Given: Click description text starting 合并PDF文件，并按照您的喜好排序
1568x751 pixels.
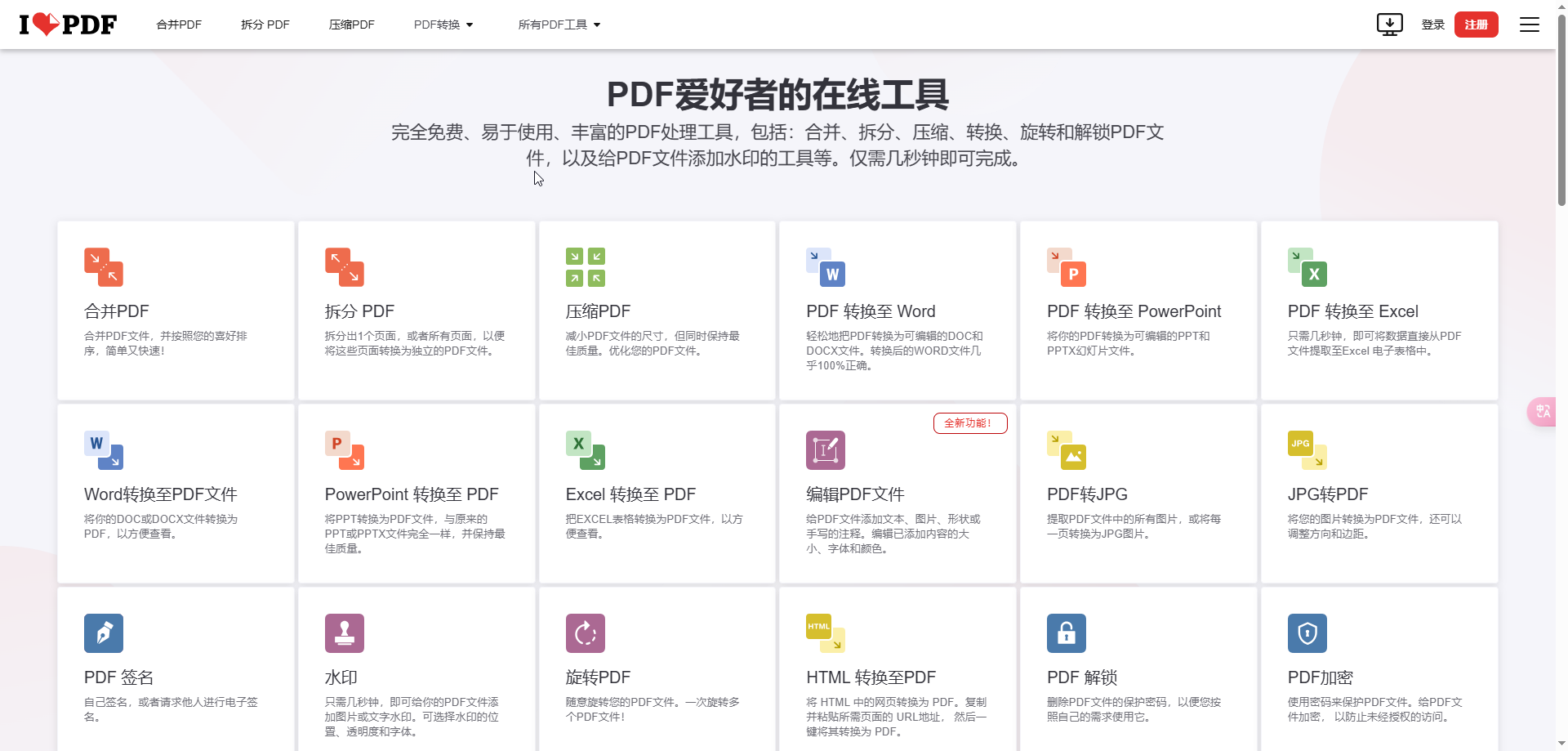Looking at the screenshot, I should click(x=166, y=343).
